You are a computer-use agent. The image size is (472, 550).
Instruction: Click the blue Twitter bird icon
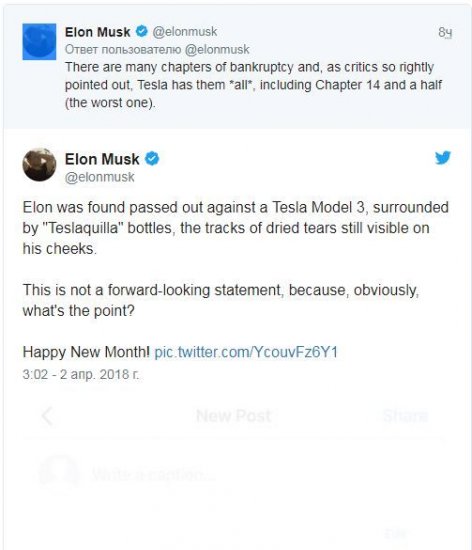click(x=443, y=158)
